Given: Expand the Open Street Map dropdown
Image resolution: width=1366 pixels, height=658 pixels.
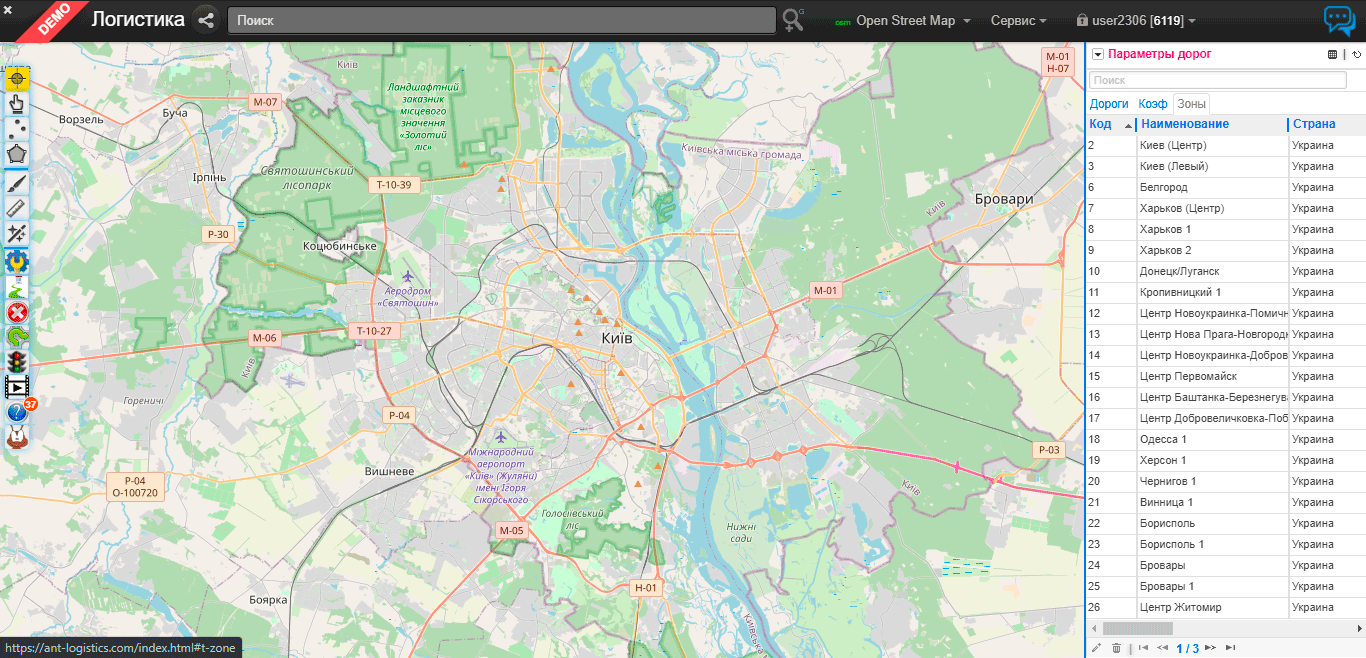Looking at the screenshot, I should pos(905,21).
